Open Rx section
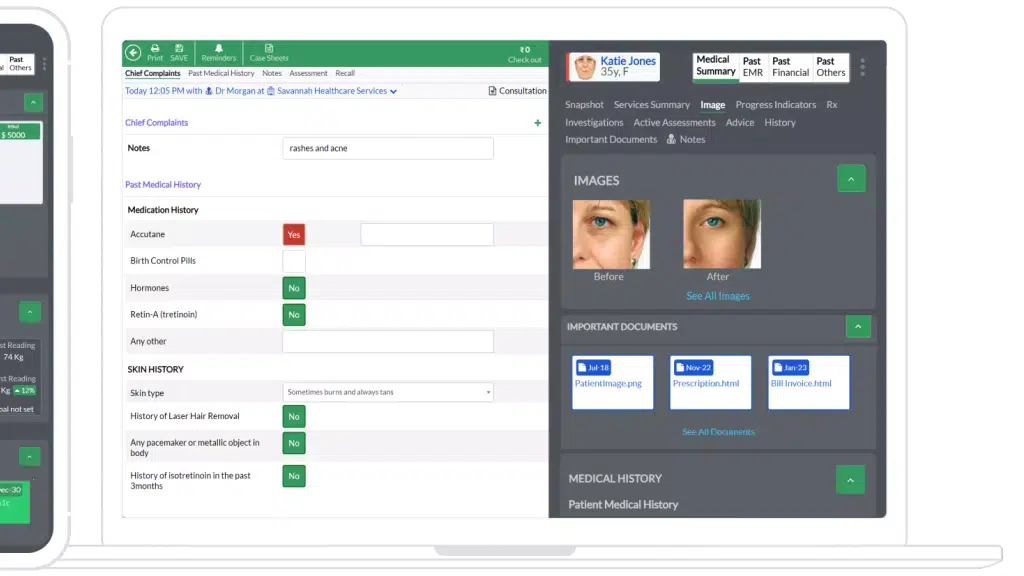This screenshot has height=576, width=1024. coord(831,104)
